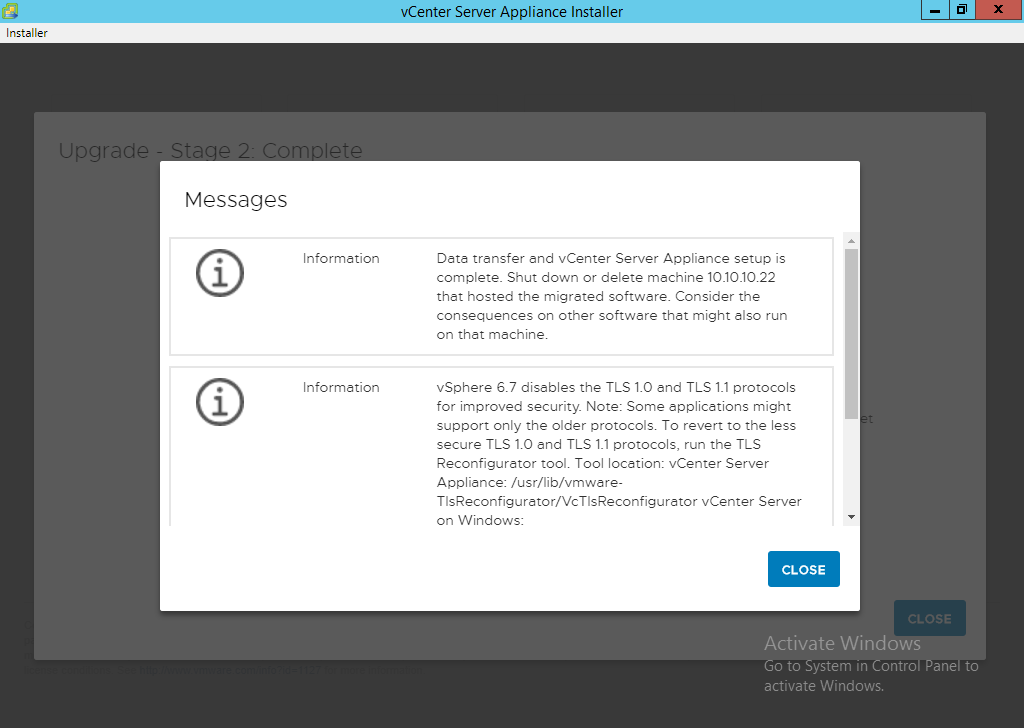Click the dimmed CLOSE button on the Upgrade page
The image size is (1024, 728).
(x=929, y=618)
